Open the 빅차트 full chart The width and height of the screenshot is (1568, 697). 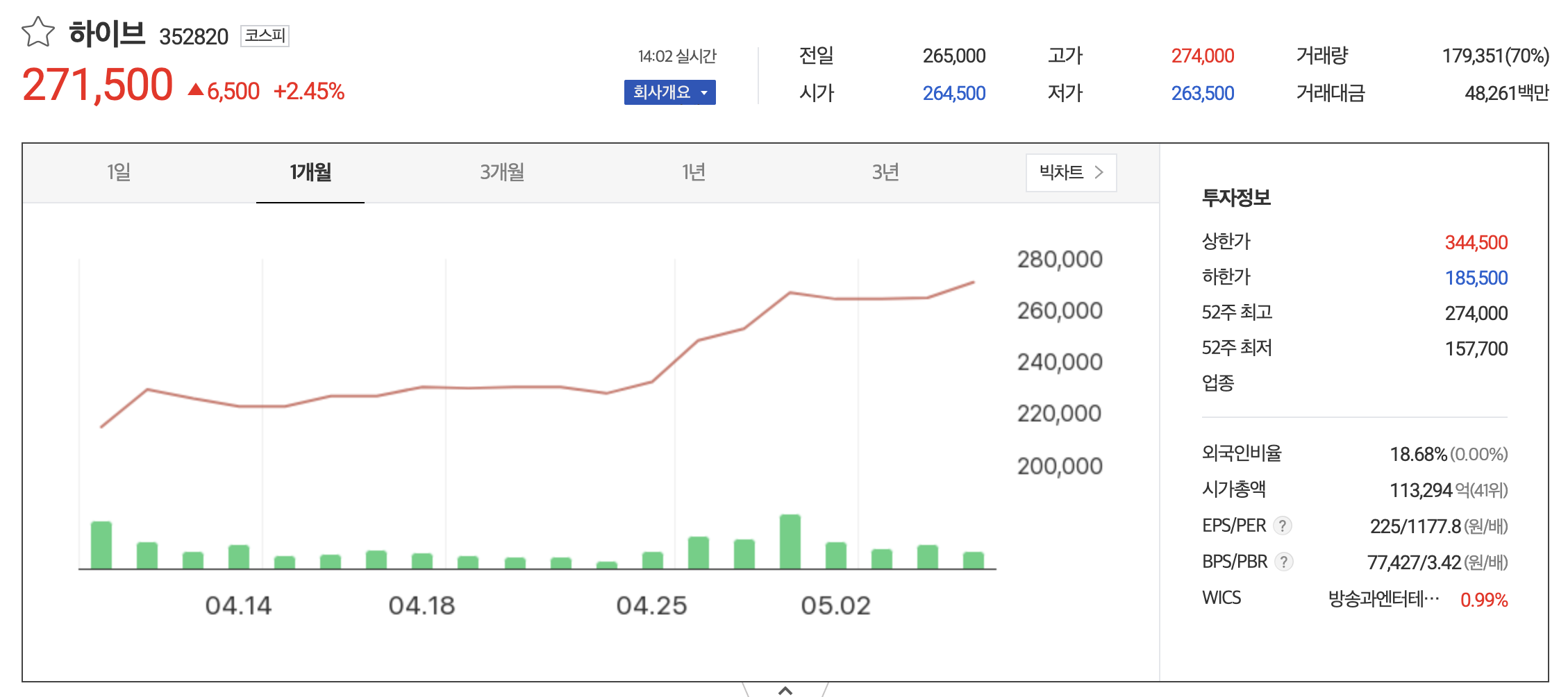[1071, 172]
